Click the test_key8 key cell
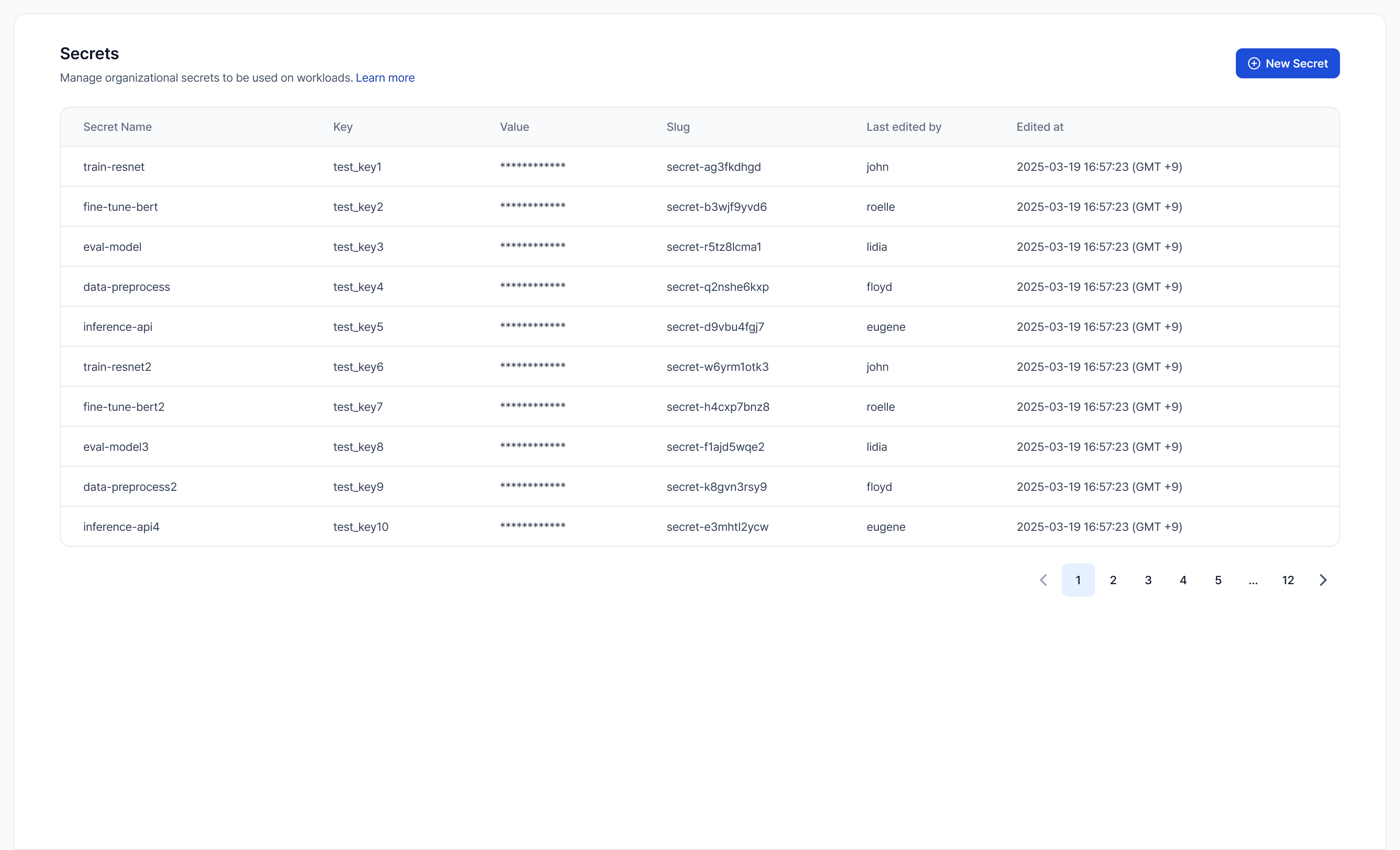 358,447
